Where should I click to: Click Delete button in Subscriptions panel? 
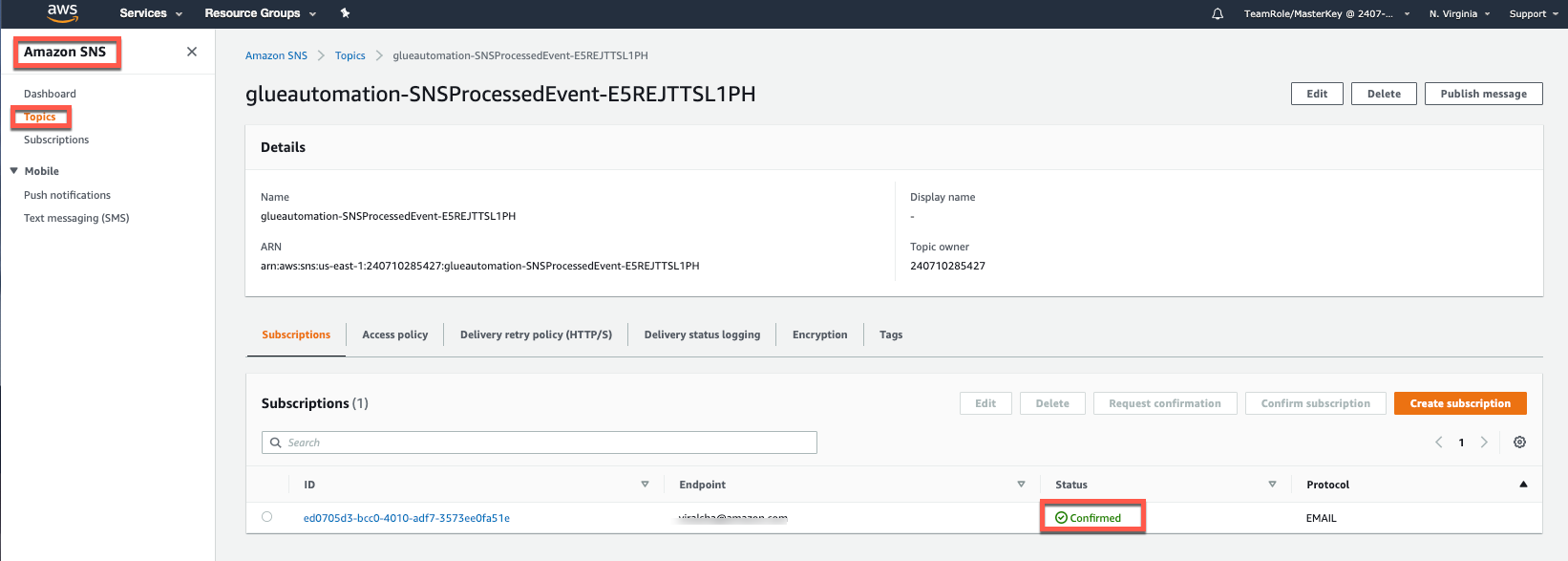(1052, 403)
